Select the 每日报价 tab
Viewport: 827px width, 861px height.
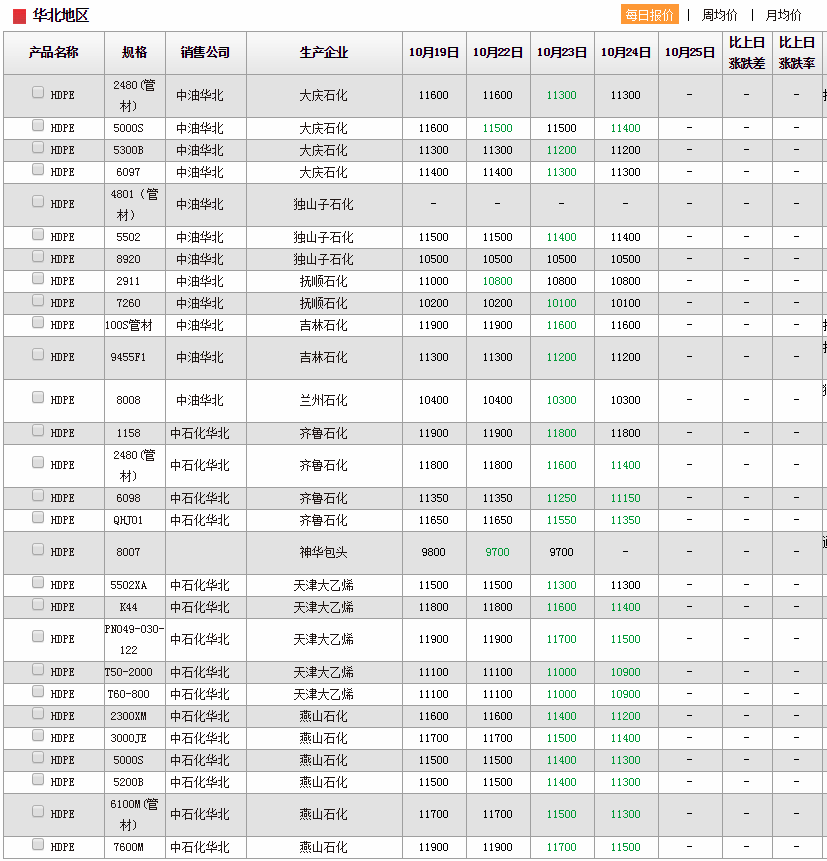[x=650, y=15]
